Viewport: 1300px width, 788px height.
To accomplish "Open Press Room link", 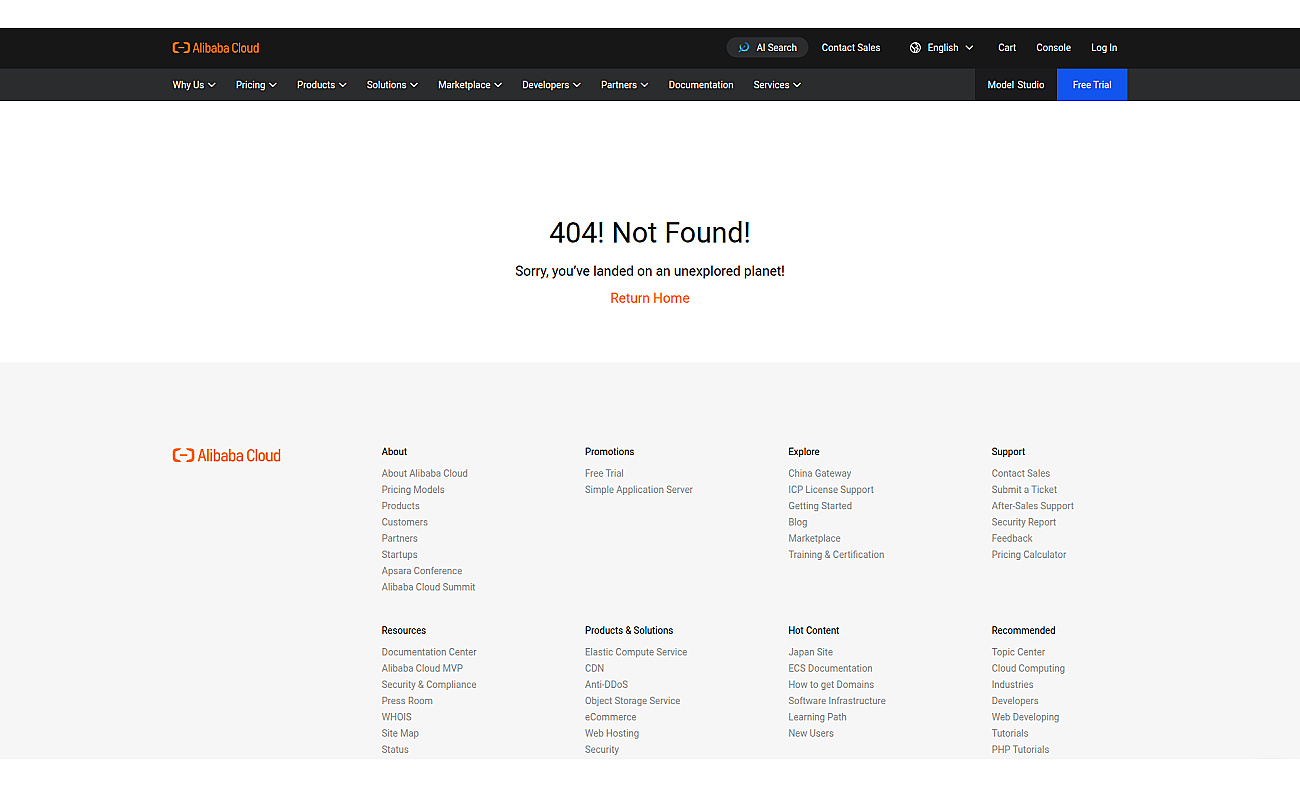I will pos(407,701).
